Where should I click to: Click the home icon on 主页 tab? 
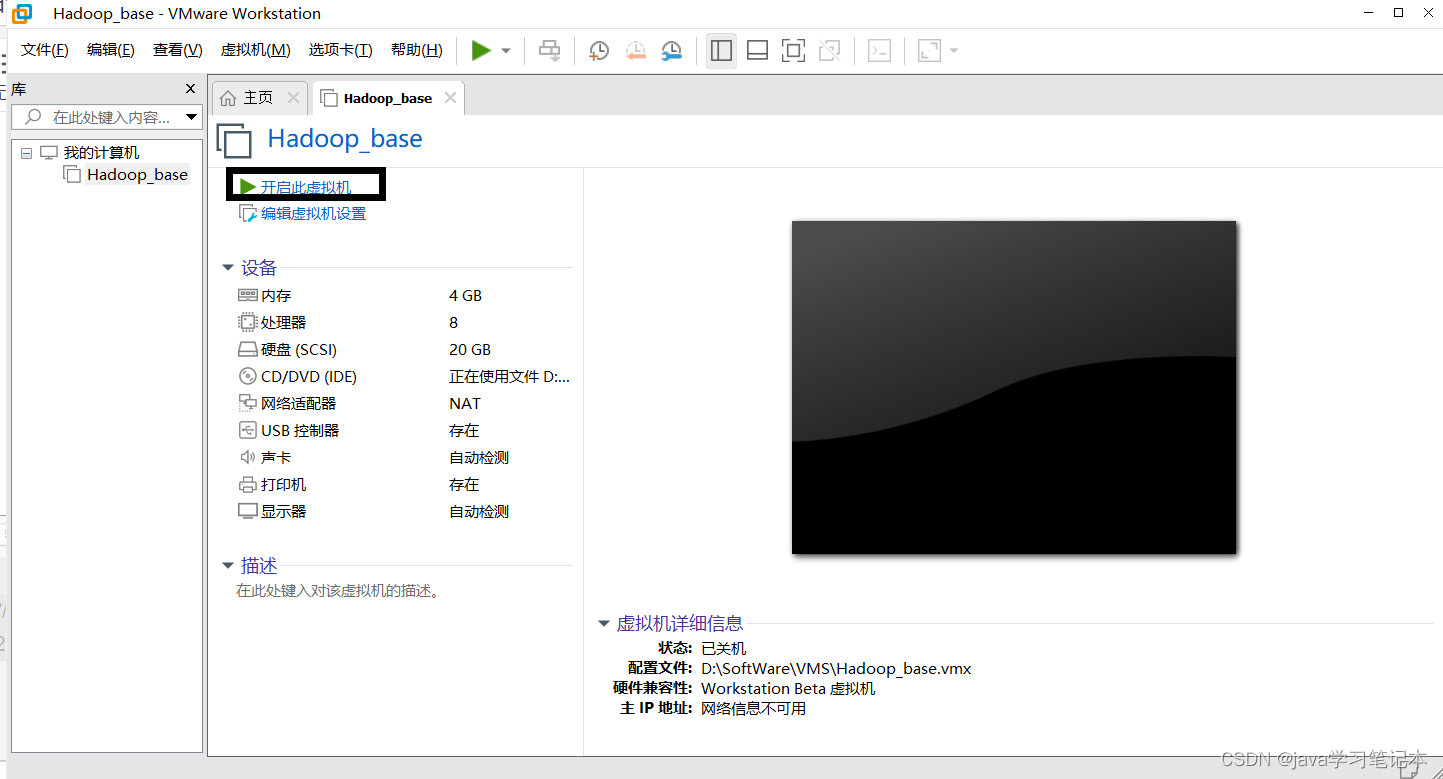pos(229,97)
